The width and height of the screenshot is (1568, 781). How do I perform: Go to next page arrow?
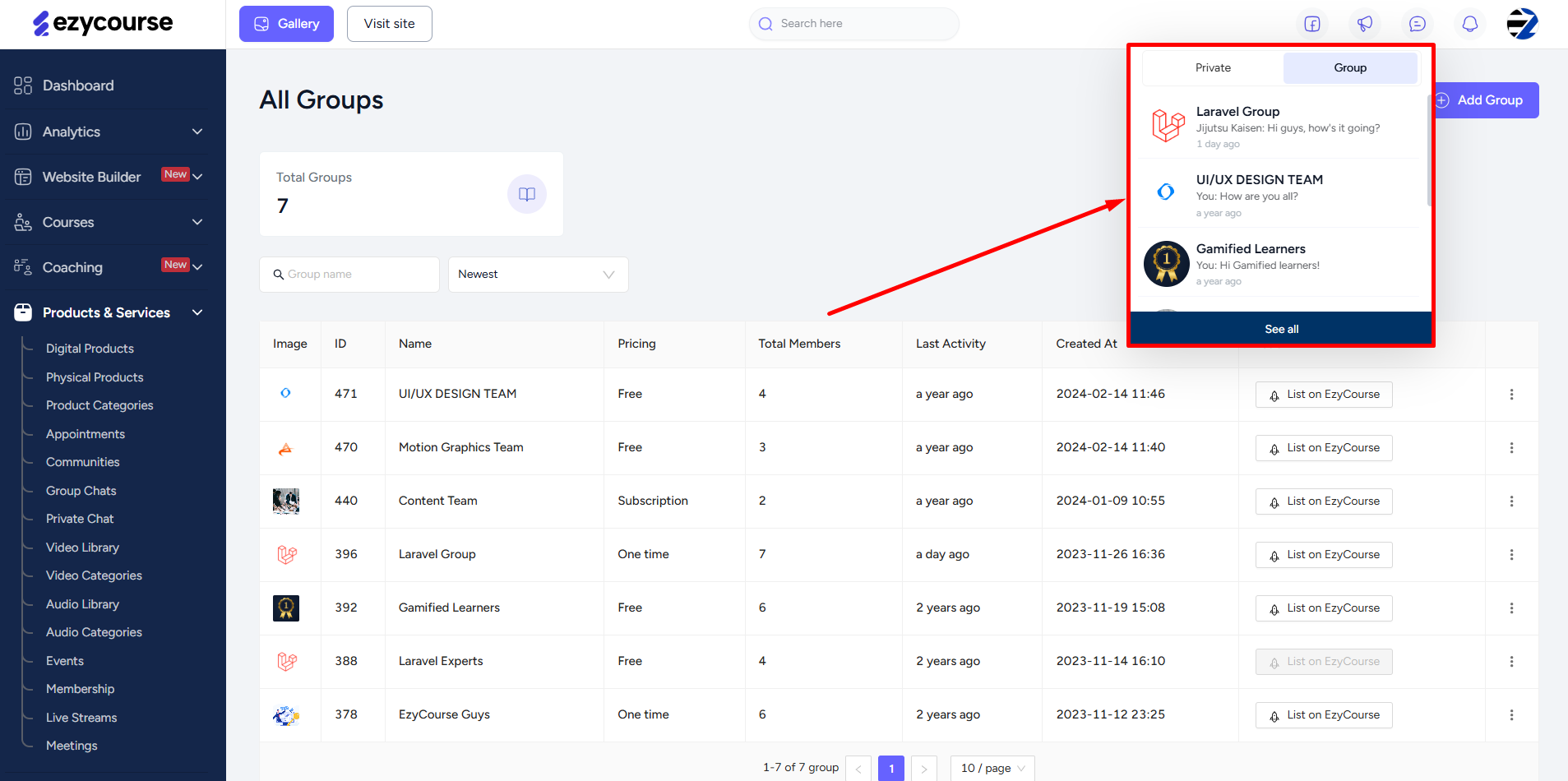[924, 769]
